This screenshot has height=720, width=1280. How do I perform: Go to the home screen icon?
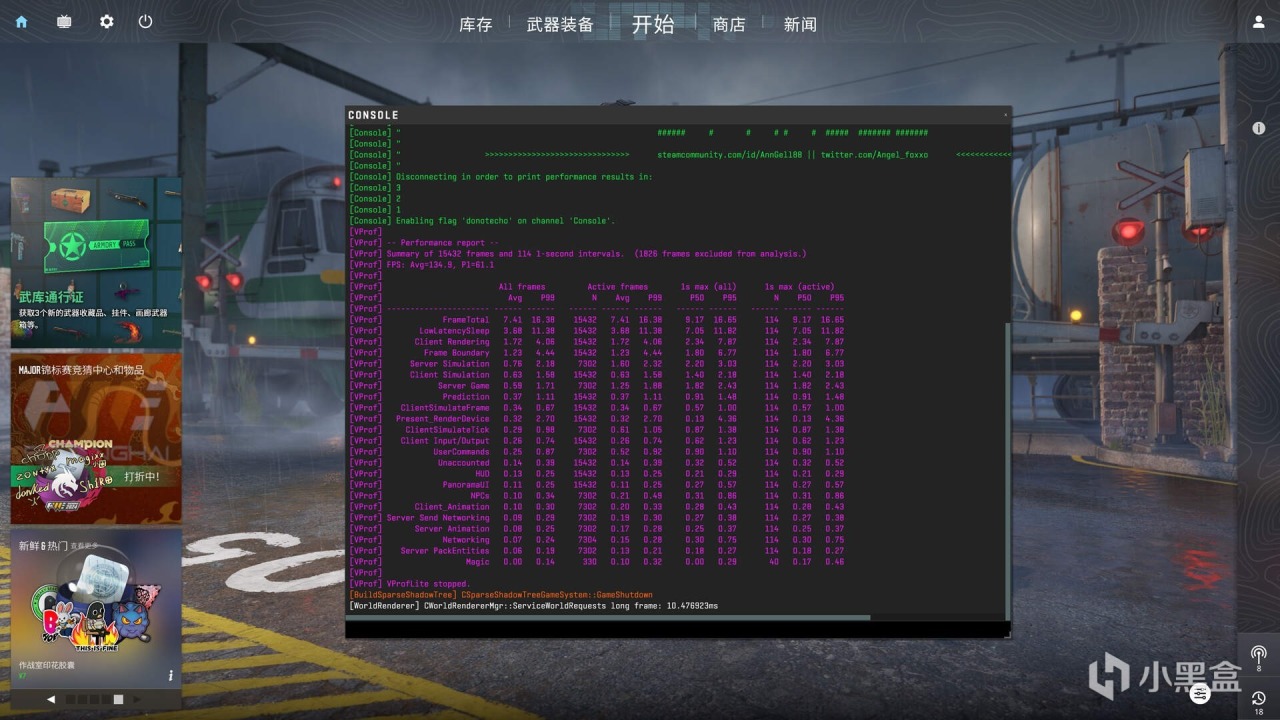click(21, 22)
